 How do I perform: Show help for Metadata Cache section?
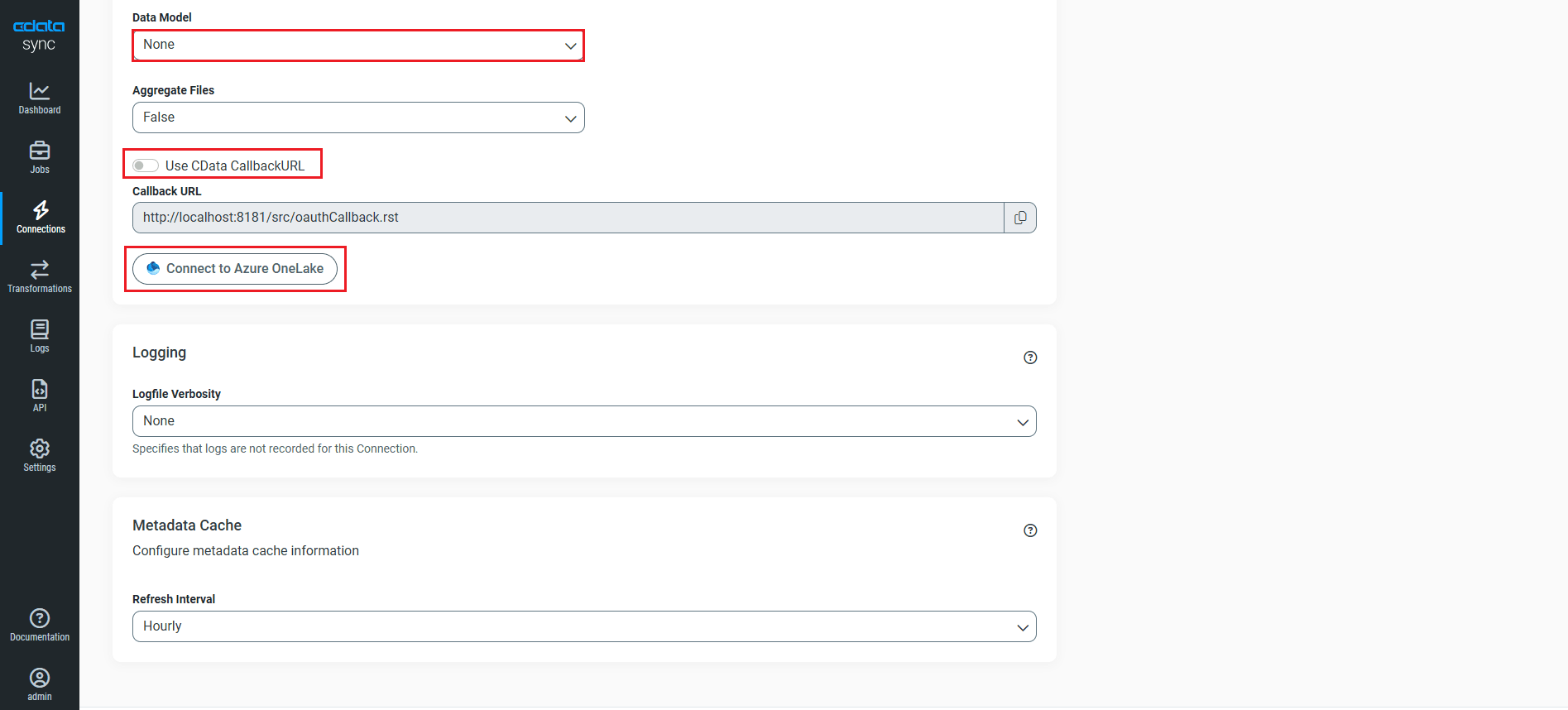[1030, 530]
